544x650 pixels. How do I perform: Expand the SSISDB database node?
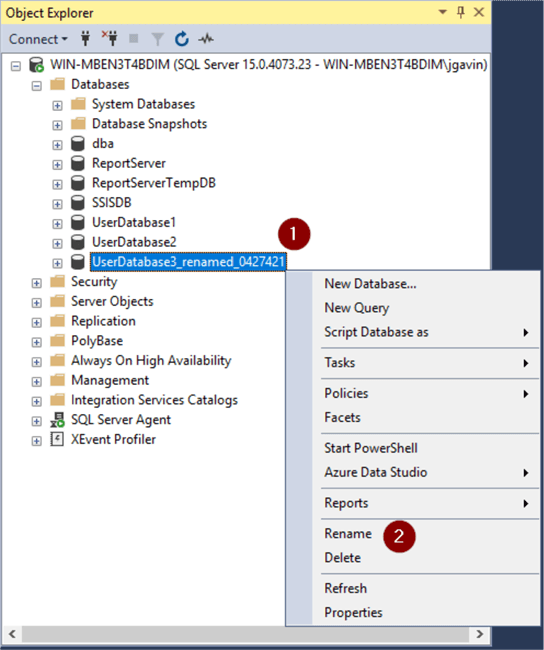[x=57, y=204]
